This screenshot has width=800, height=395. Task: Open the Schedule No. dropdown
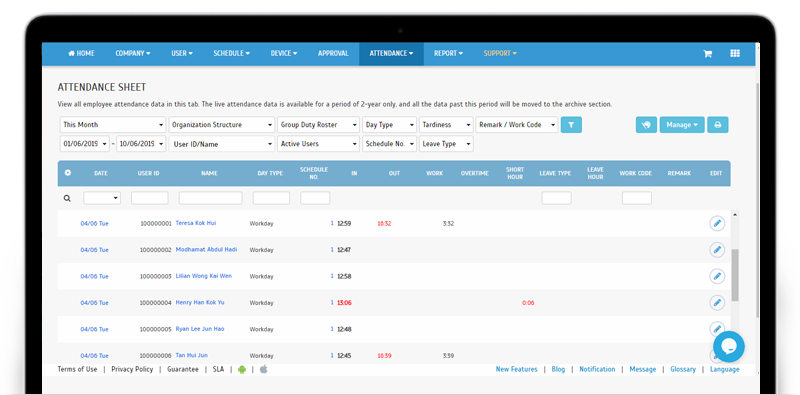[389, 144]
